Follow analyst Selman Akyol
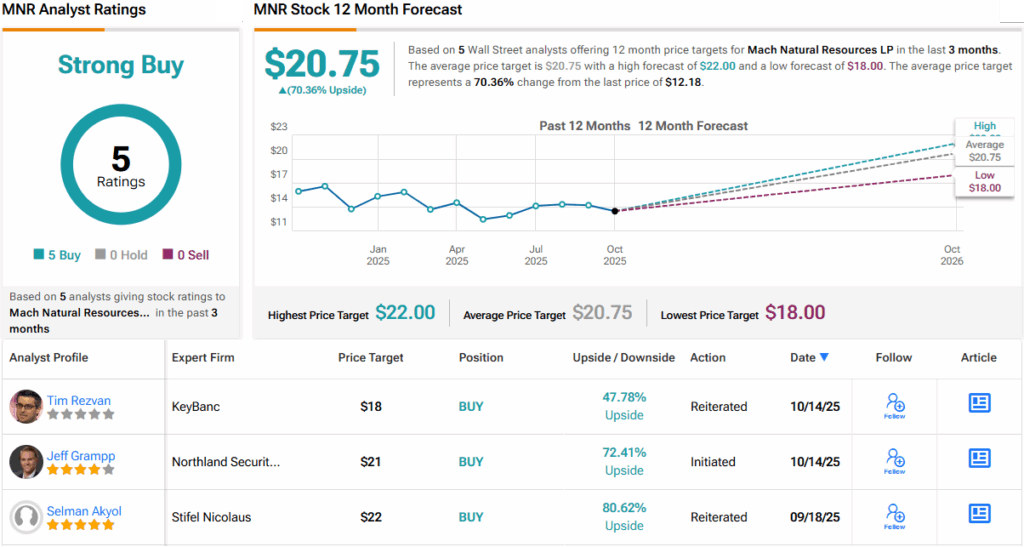Screen dimensions: 1024x547 (894, 515)
